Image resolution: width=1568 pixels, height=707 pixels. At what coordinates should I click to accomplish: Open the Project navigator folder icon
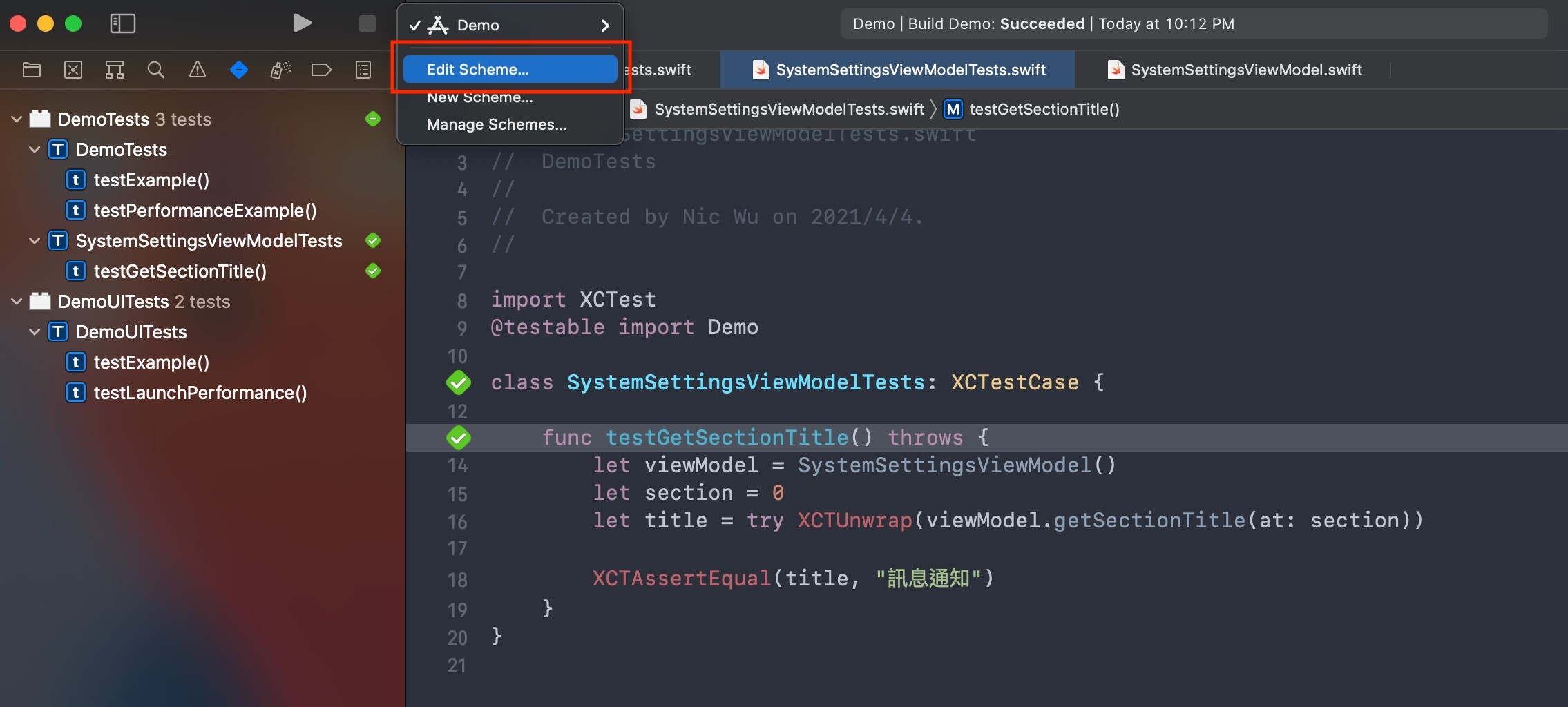pyautogui.click(x=32, y=70)
